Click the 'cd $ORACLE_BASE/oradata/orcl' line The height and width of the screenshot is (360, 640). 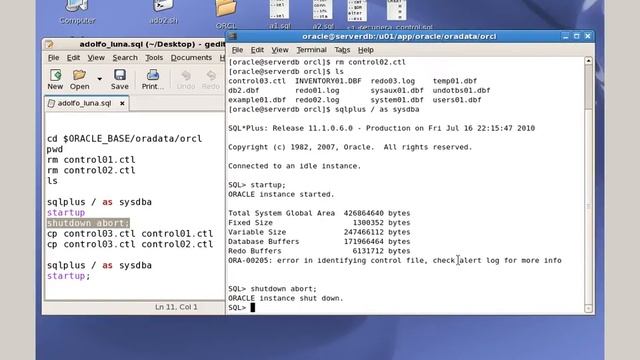tap(124, 138)
